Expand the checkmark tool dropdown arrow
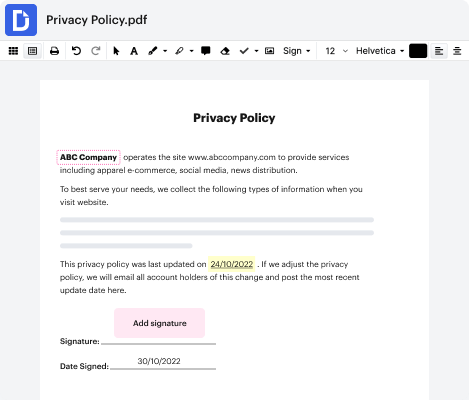 pyautogui.click(x=256, y=51)
